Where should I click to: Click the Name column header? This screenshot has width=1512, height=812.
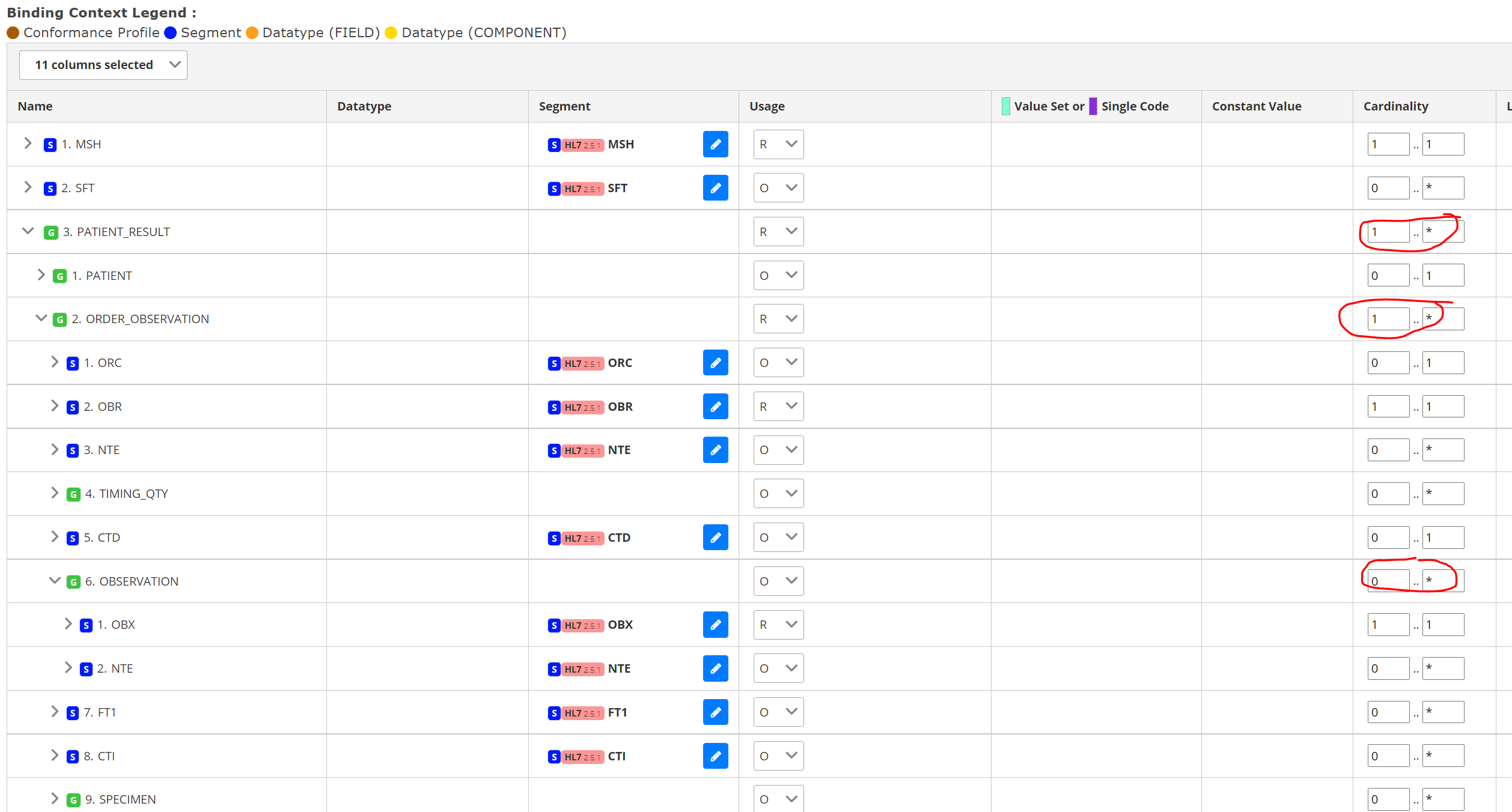(x=35, y=106)
